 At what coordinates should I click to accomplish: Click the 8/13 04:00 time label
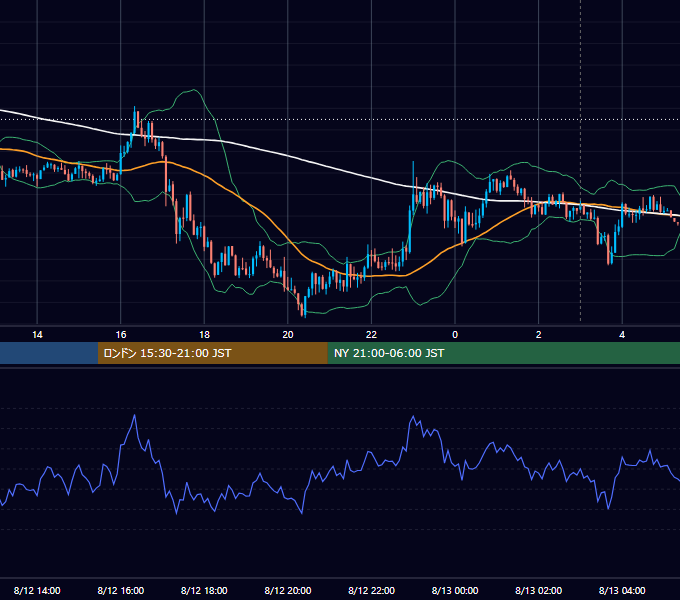click(622, 590)
